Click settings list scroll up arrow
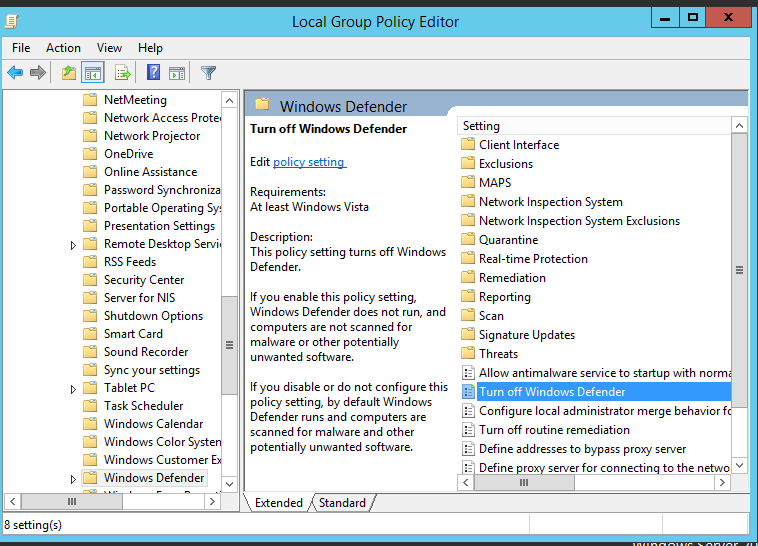Viewport: 758px width, 546px height. click(x=740, y=126)
